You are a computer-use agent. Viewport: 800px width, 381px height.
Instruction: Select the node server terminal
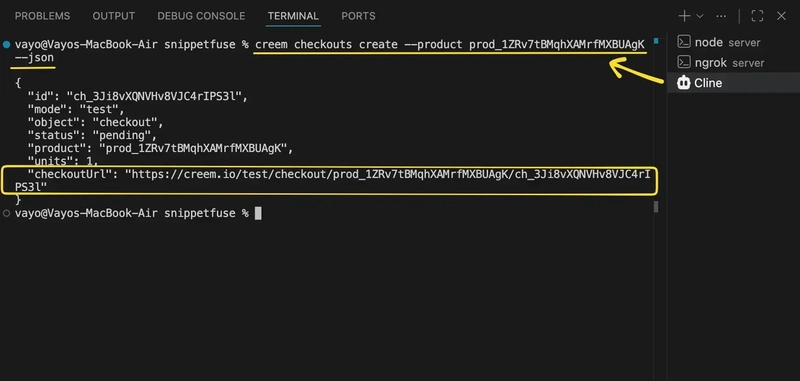pos(733,42)
